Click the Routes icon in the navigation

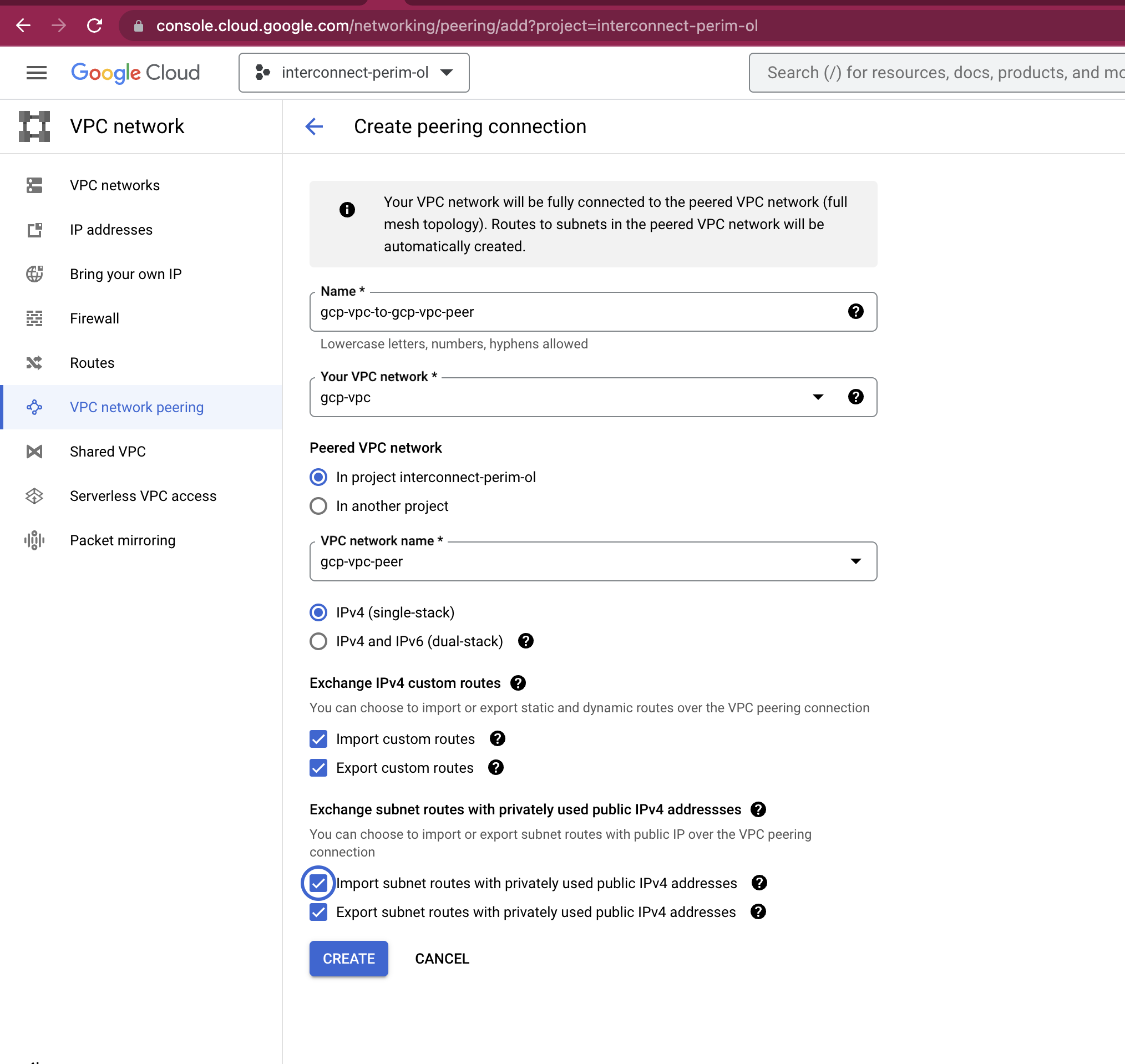click(34, 363)
